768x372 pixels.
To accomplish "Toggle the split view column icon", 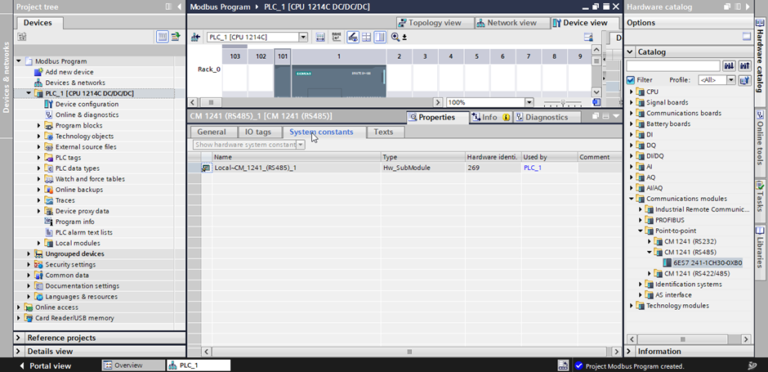I will 380,37.
